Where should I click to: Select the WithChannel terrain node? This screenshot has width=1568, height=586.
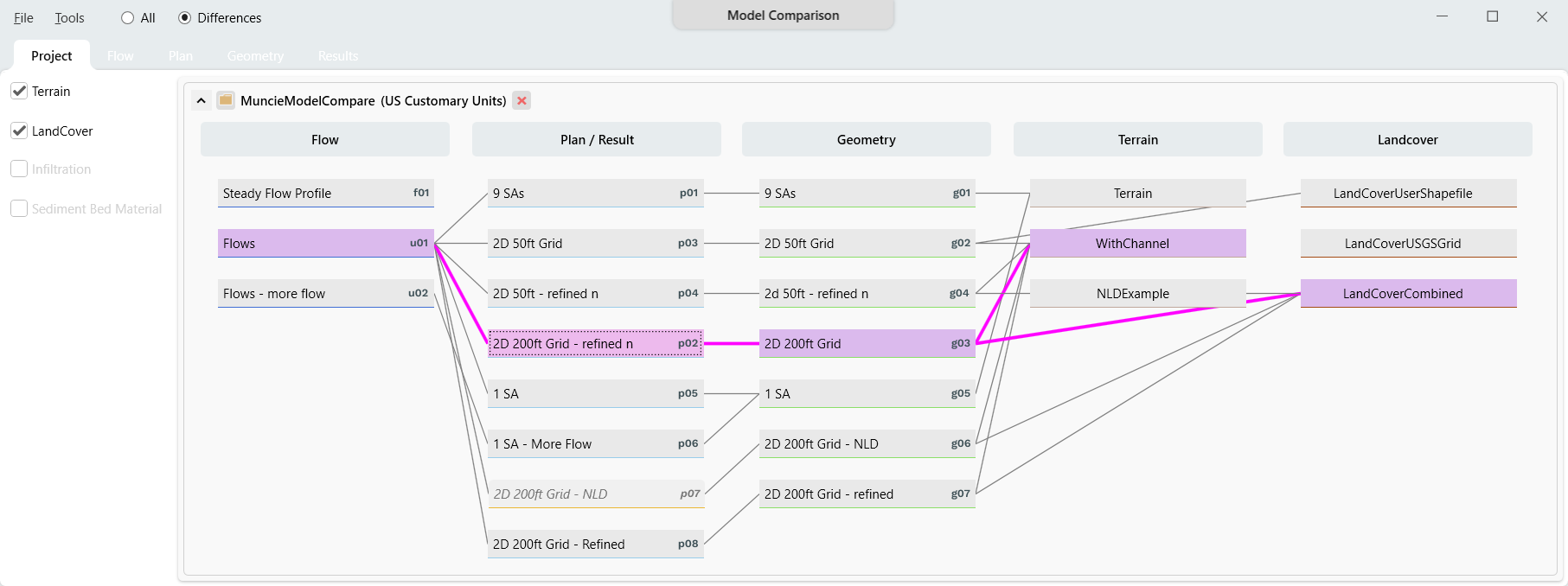click(x=1137, y=244)
